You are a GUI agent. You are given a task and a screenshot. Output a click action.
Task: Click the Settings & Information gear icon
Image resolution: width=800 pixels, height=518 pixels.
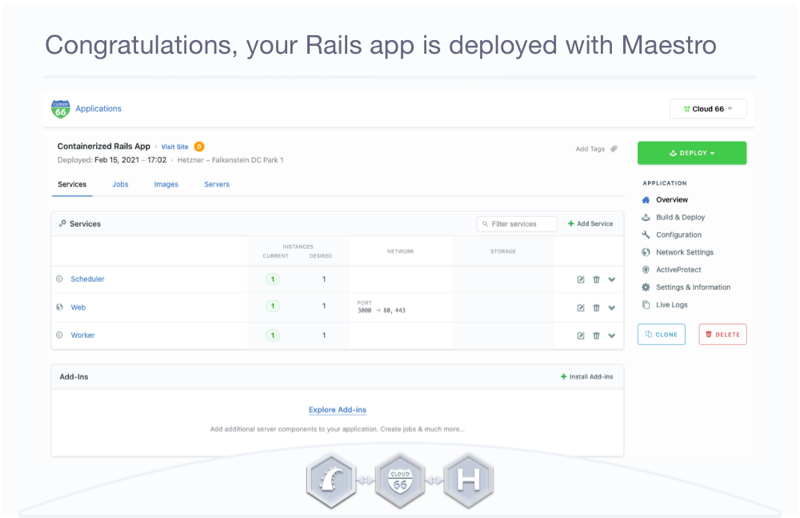coord(646,287)
